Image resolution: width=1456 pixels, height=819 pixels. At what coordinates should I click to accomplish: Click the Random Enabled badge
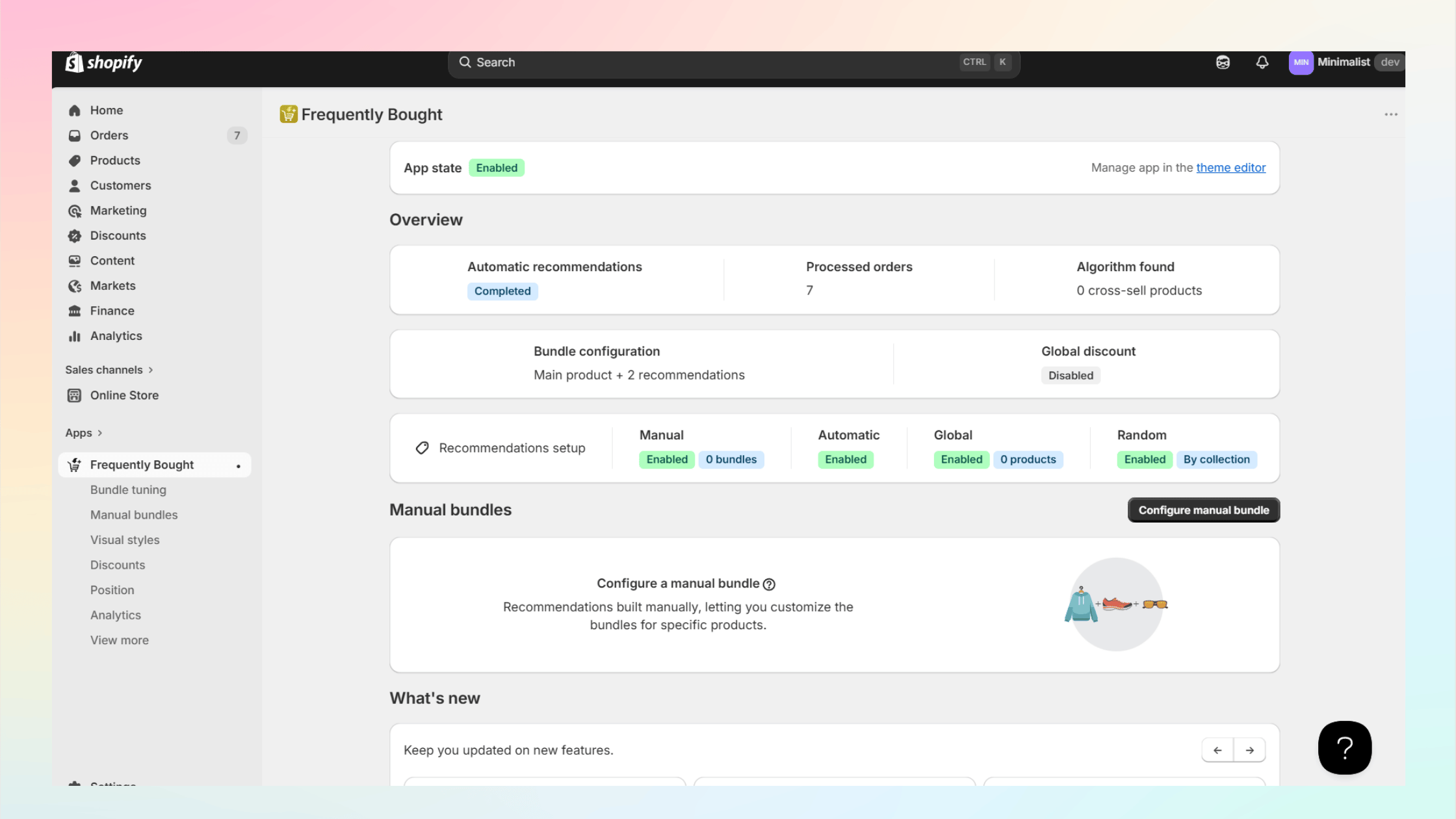[1145, 460]
